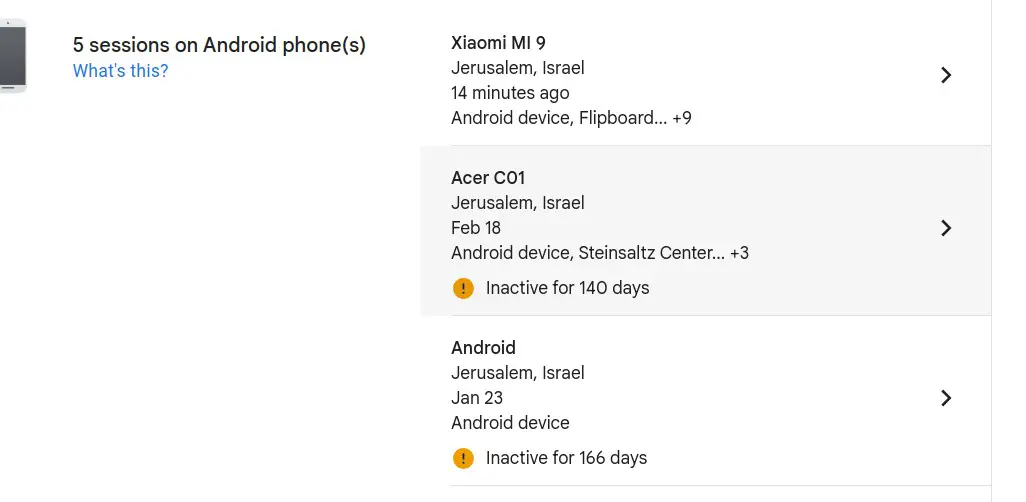Click "Android device, Flipboard... +9" app list
Viewport: 1026px width, 502px height.
tap(571, 118)
